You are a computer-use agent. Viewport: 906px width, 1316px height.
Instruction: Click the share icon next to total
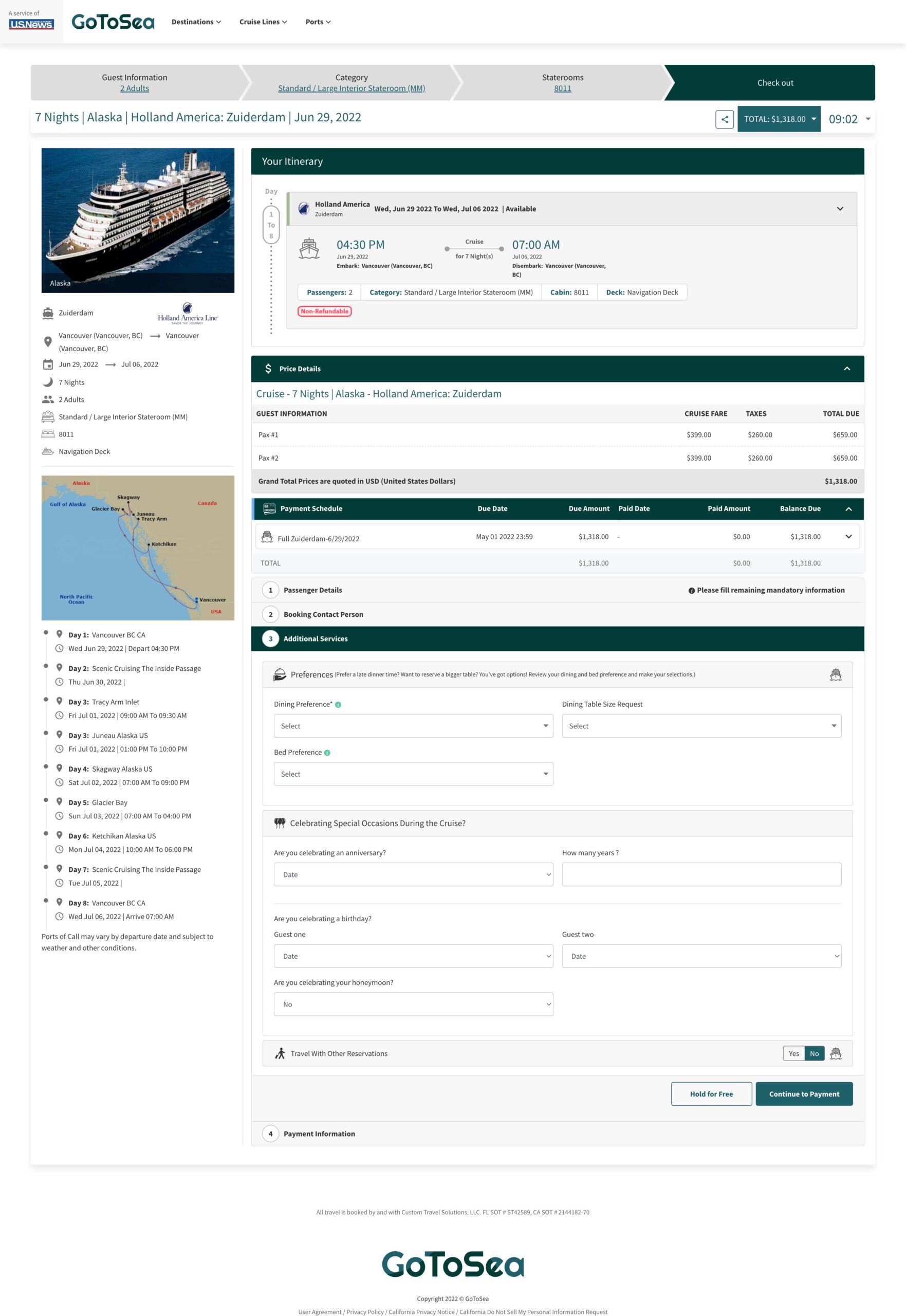click(725, 119)
